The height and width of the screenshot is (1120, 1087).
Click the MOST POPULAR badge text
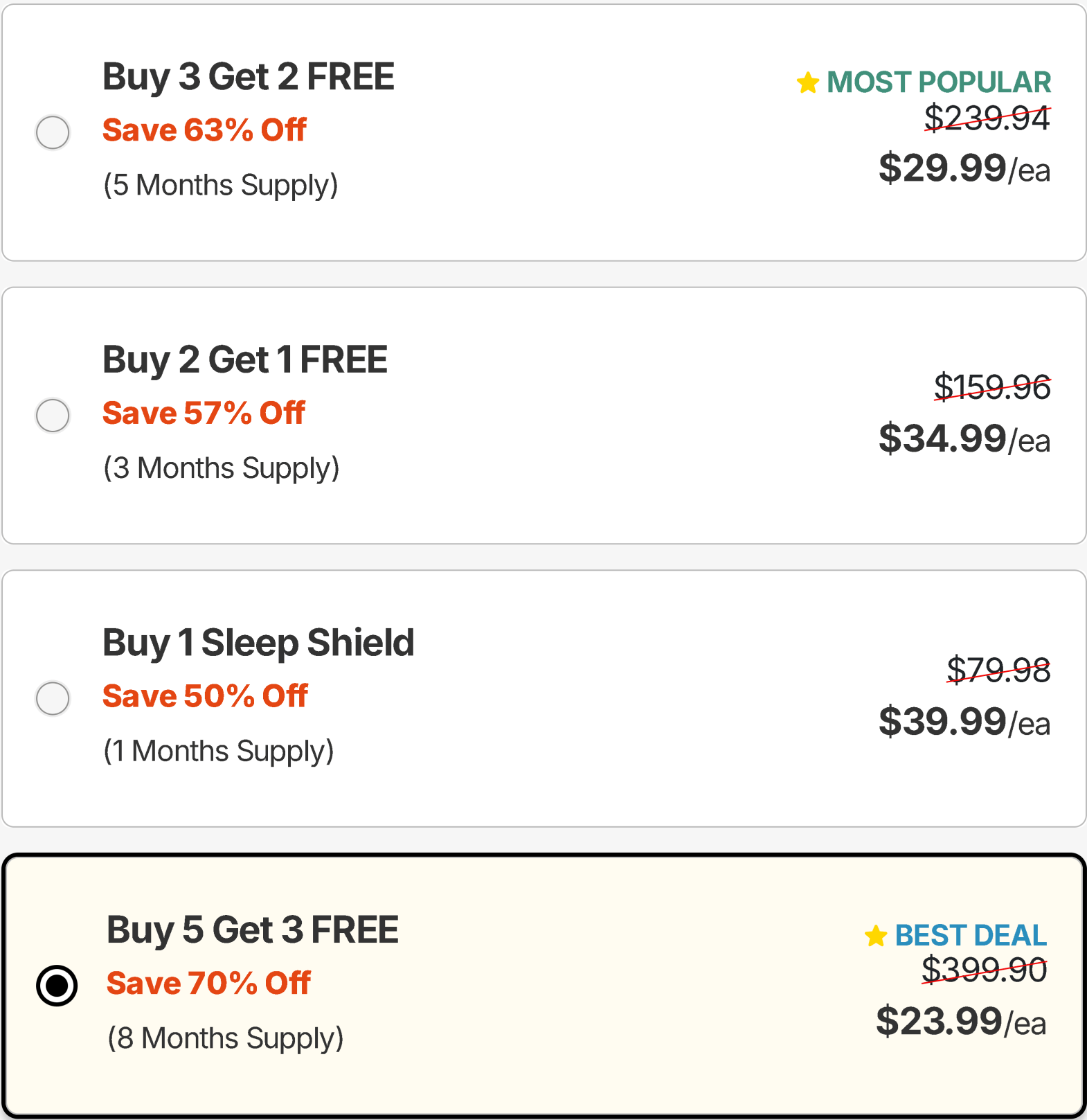[x=939, y=82]
